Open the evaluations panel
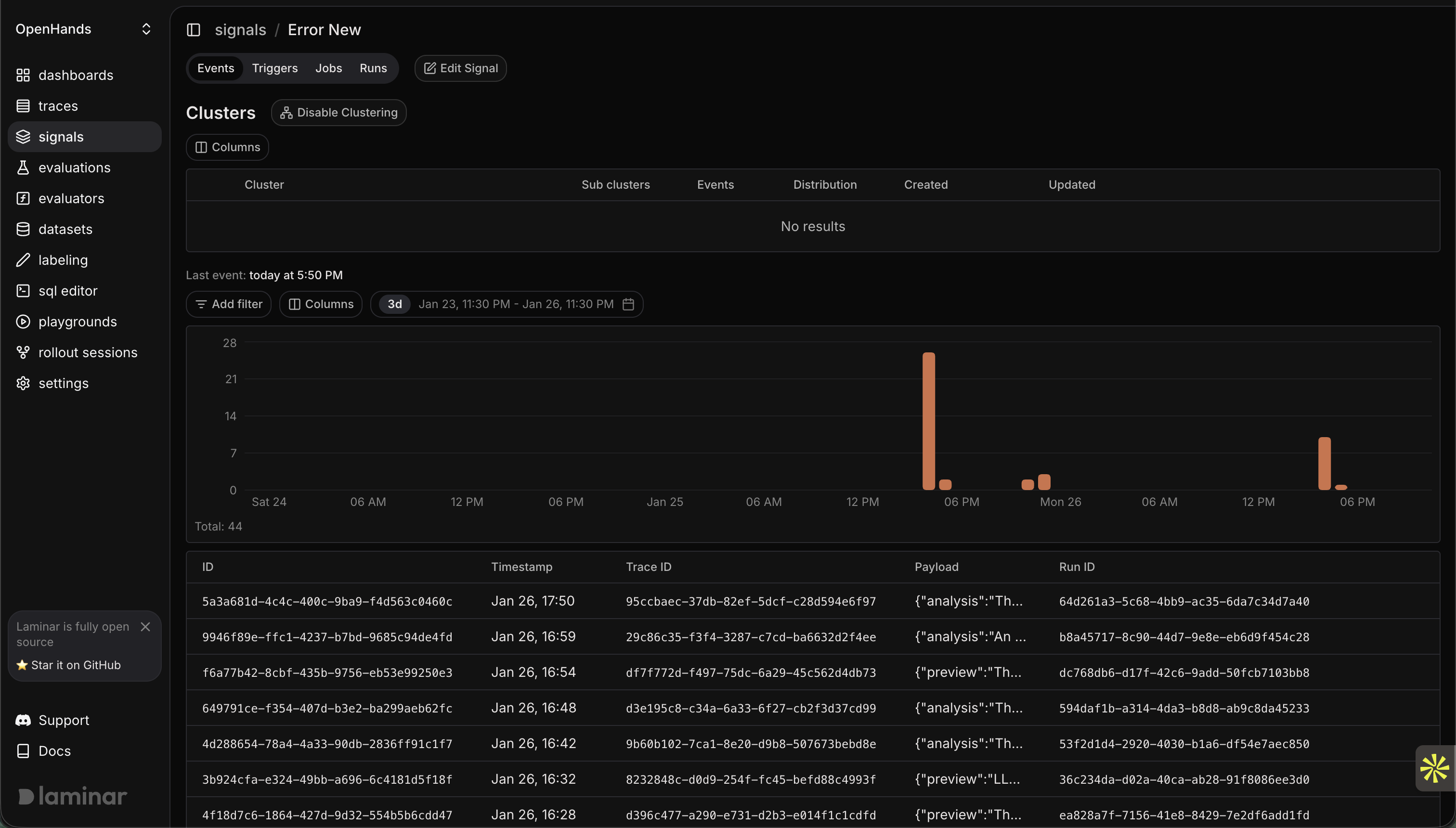The width and height of the screenshot is (1456, 828). point(75,167)
